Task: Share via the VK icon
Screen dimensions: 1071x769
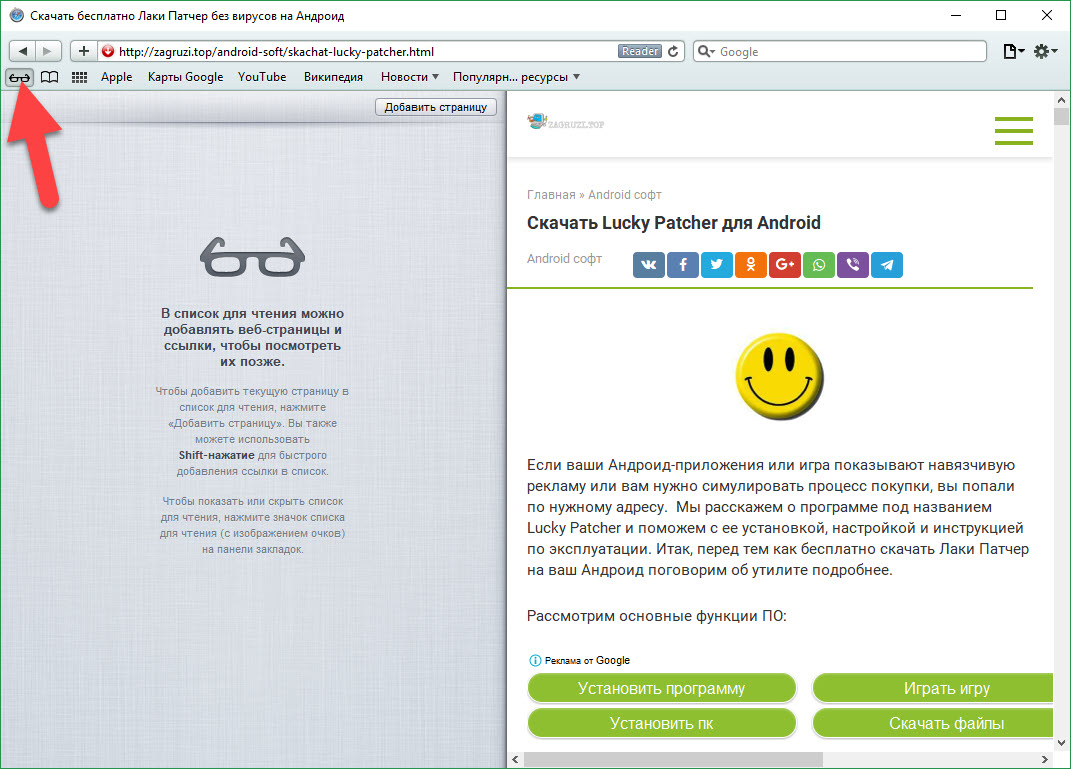Action: 649,264
